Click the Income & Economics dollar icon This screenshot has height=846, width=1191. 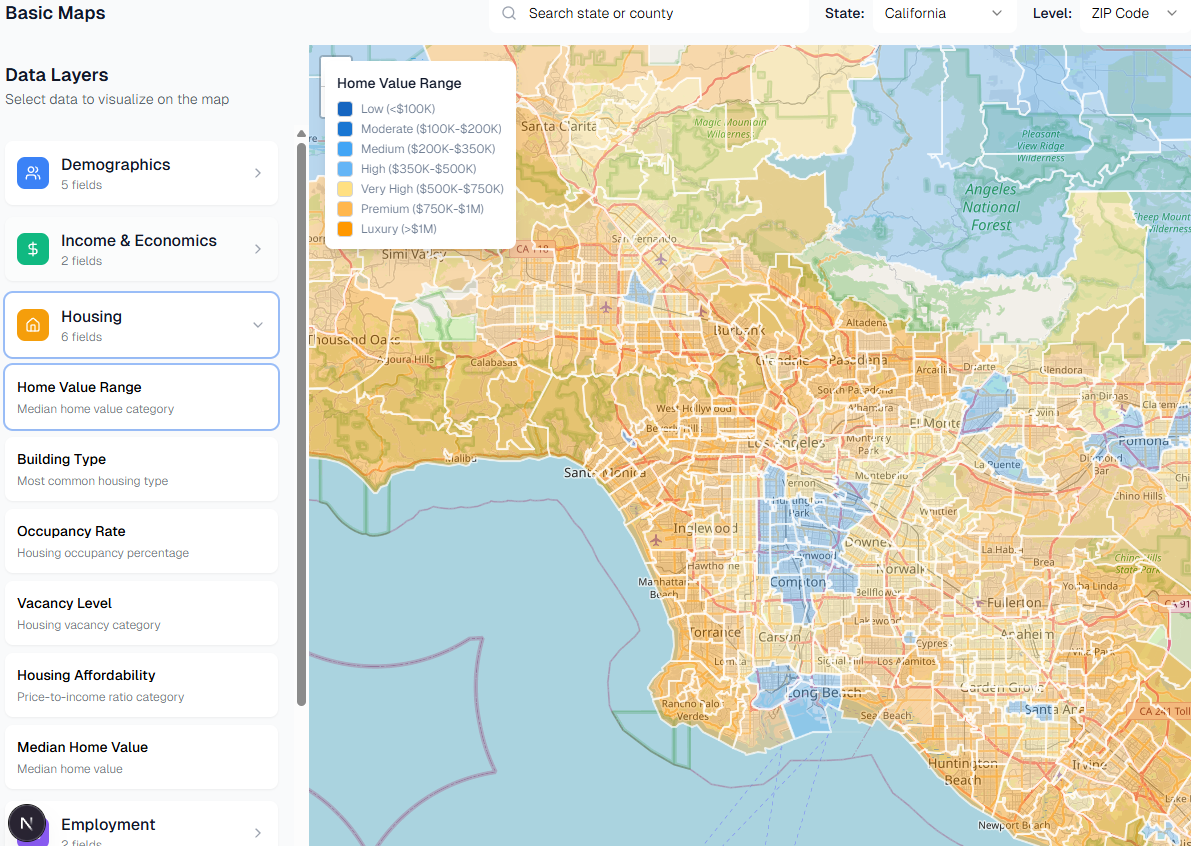(x=33, y=250)
